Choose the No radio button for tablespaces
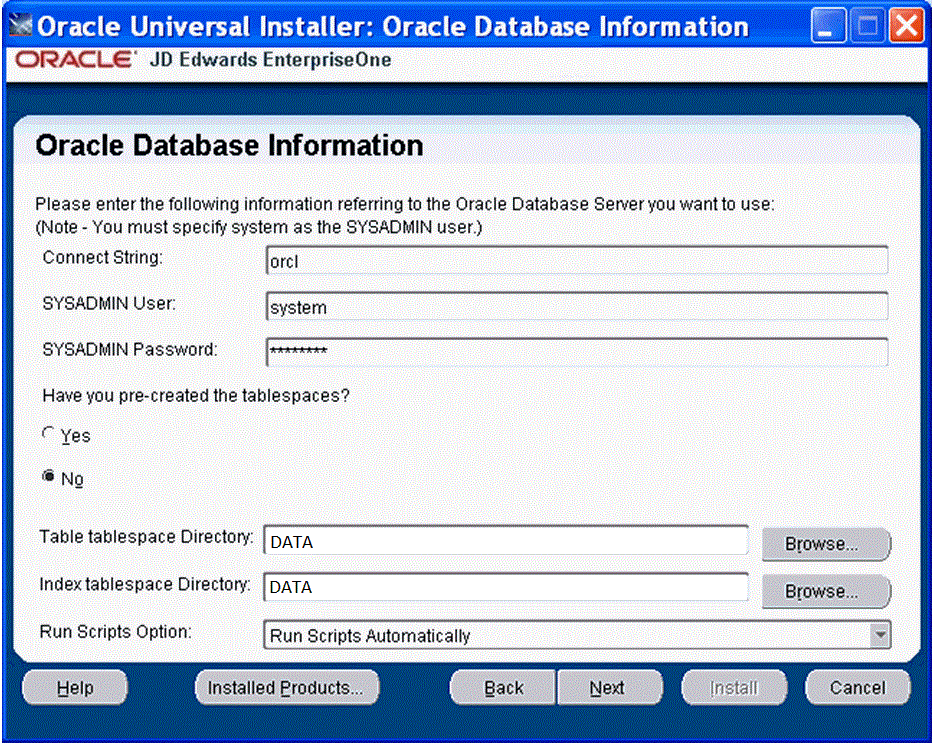933x743 pixels. tap(48, 478)
